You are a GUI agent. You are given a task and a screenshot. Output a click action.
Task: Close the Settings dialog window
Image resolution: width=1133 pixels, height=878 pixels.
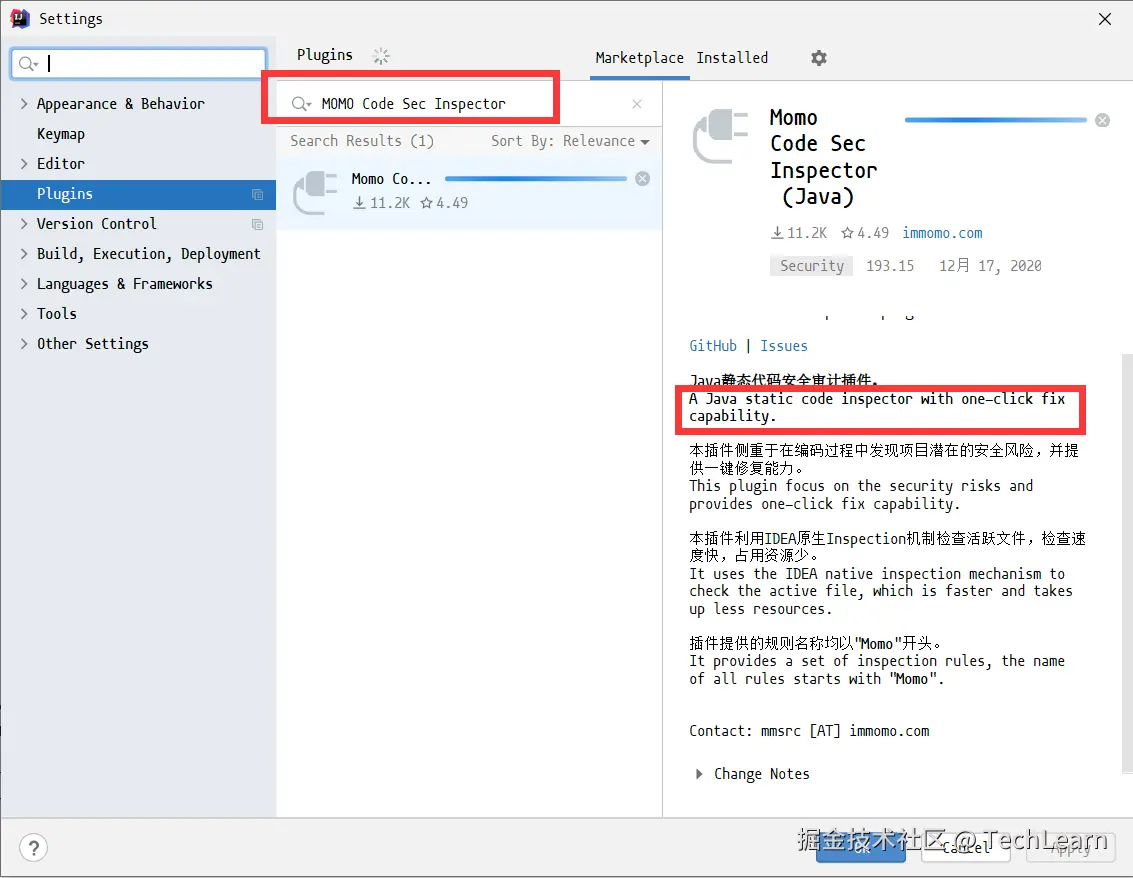(x=1105, y=19)
